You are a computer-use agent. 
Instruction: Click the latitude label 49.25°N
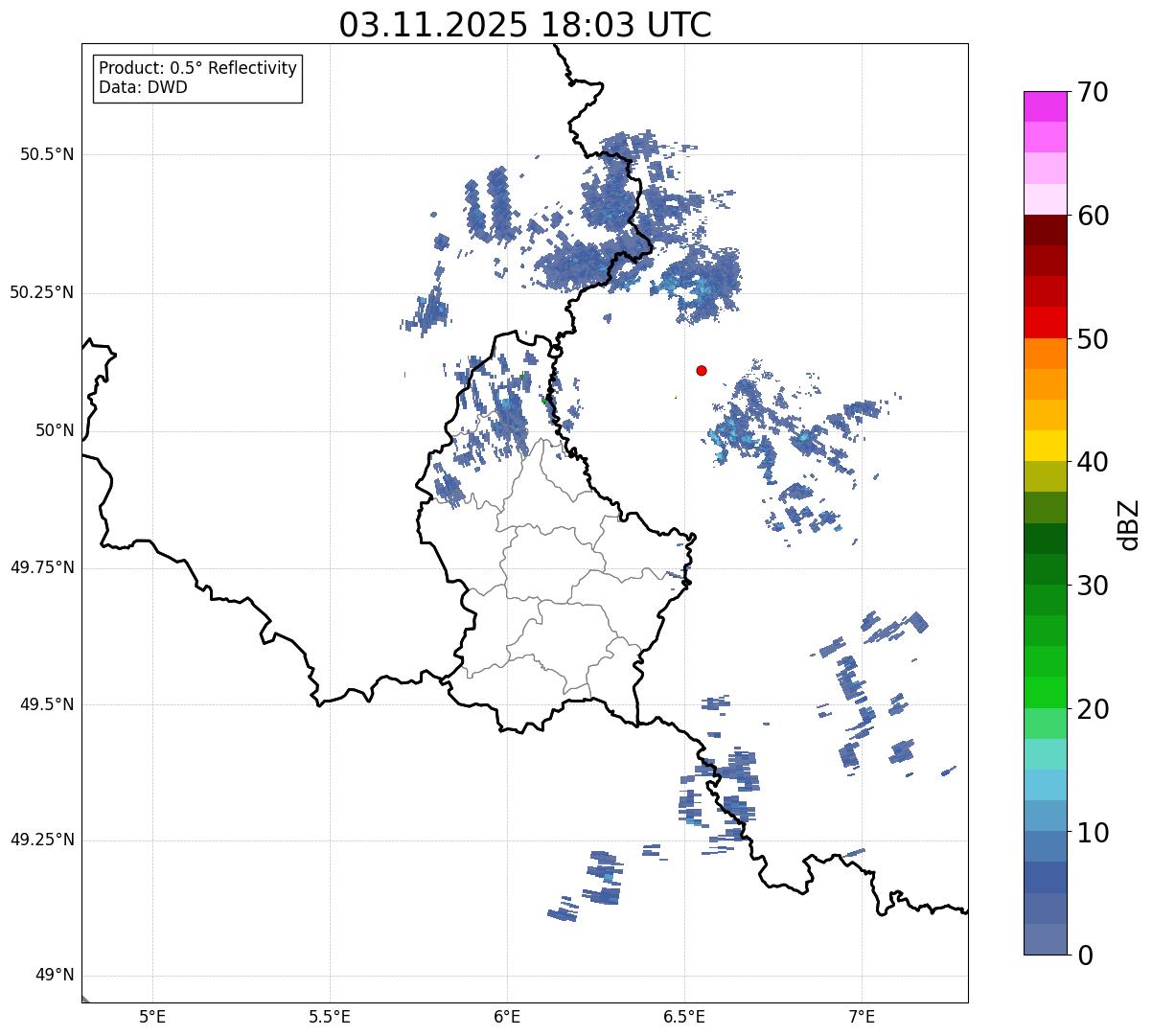[x=42, y=840]
